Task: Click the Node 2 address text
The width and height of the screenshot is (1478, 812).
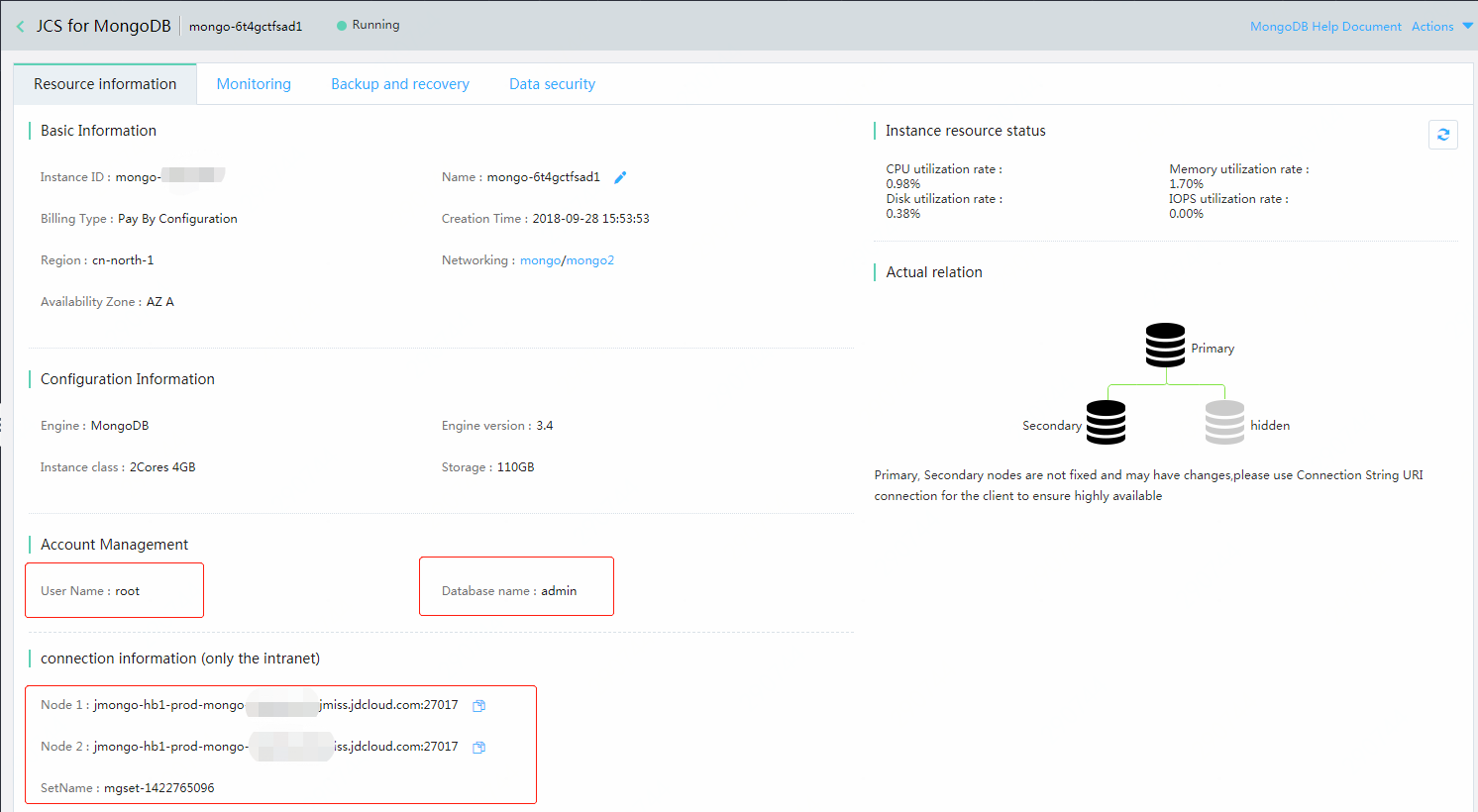Action: point(276,747)
